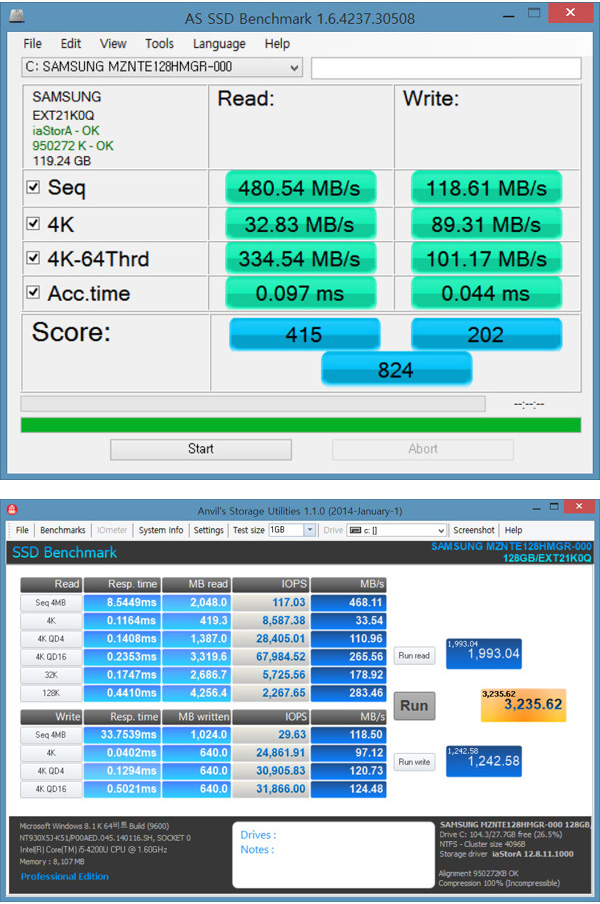Viewport: 600px width, 904px height.
Task: Click the 468.11 MB/s cell in Read table
Action: pos(349,603)
